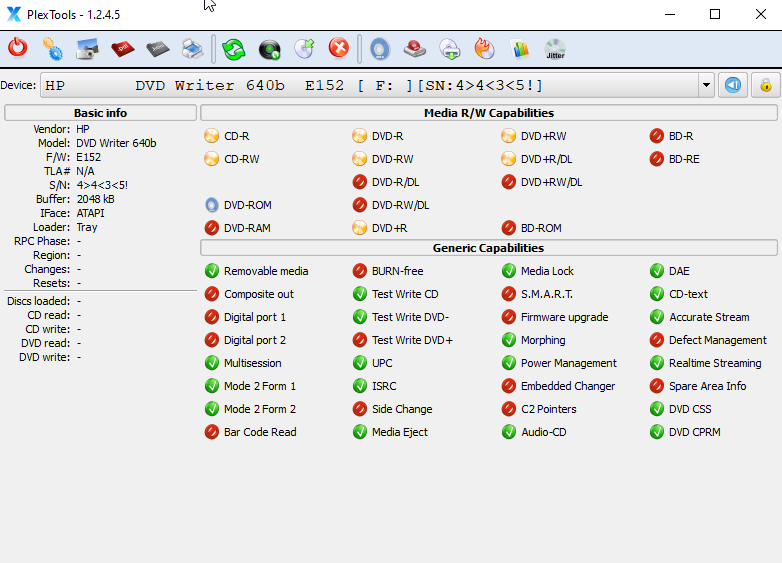Screen dimensions: 782x563
Task: Click the BD-R red unsupported icon
Action: pyautogui.click(x=657, y=136)
